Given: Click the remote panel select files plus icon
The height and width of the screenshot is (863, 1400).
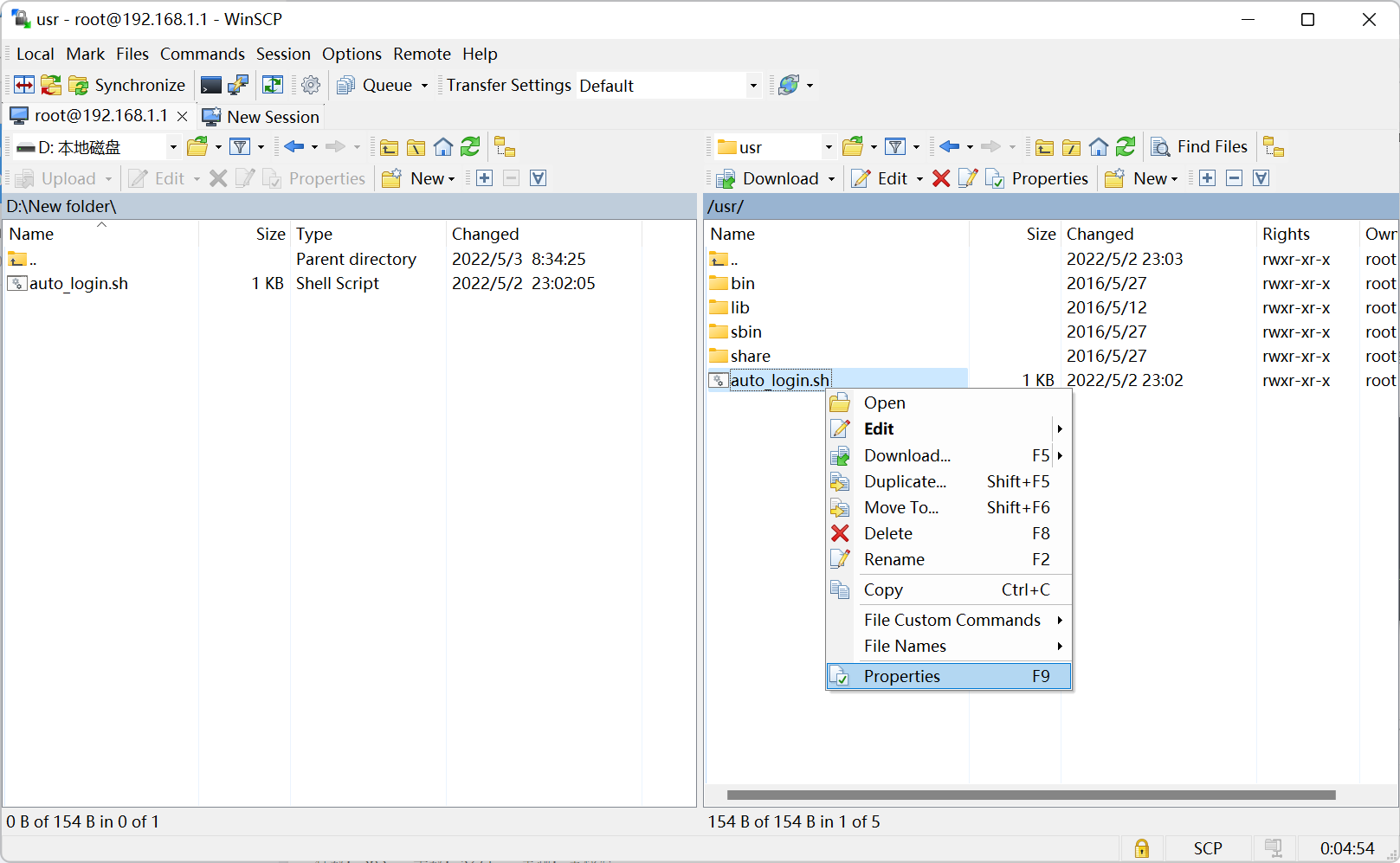Looking at the screenshot, I should (x=1208, y=178).
